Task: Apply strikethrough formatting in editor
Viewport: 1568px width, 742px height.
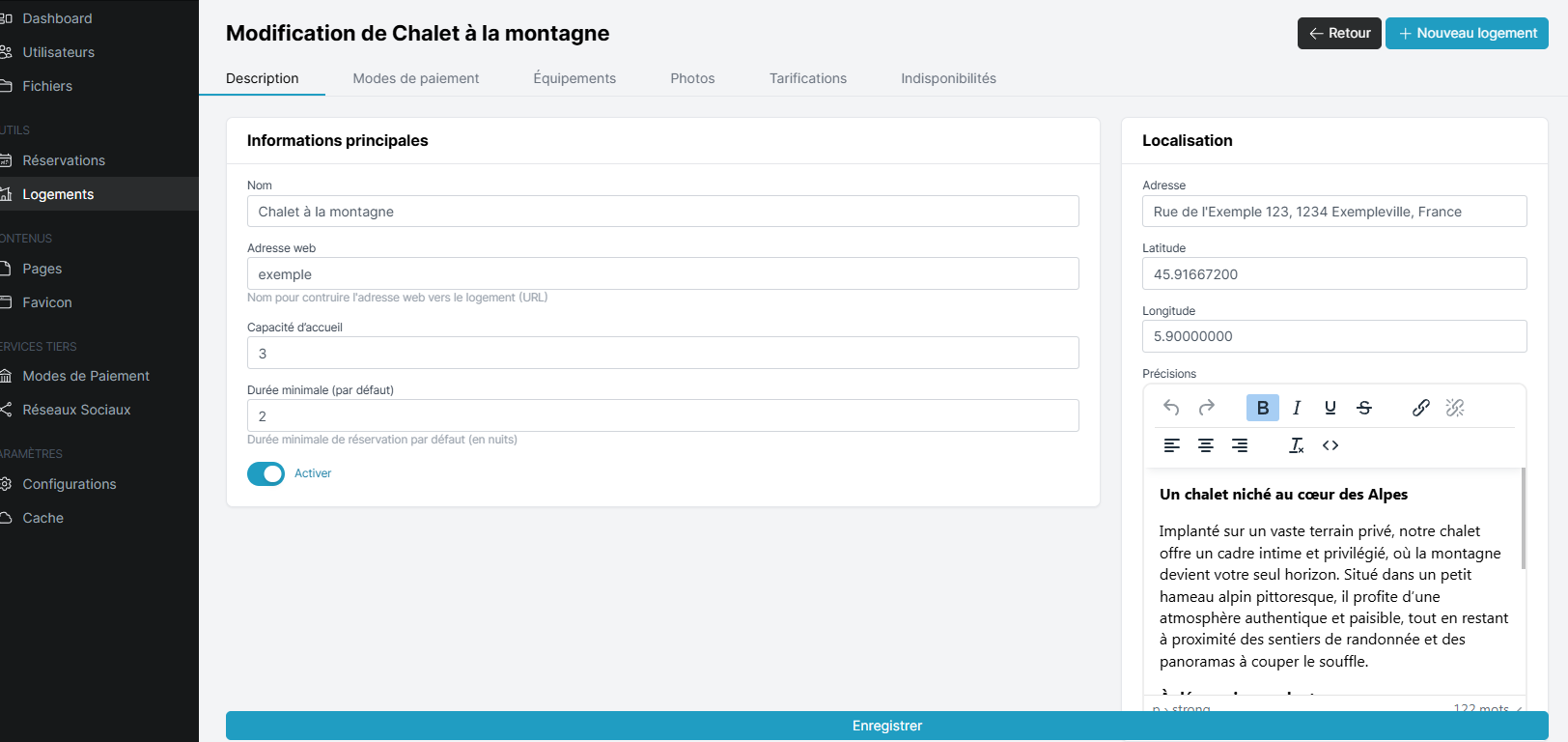Action: 1364,408
